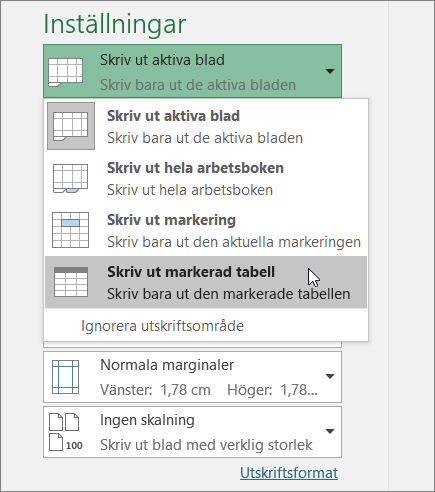Choose bold Skriv ut aktiva blad option

click(206, 126)
